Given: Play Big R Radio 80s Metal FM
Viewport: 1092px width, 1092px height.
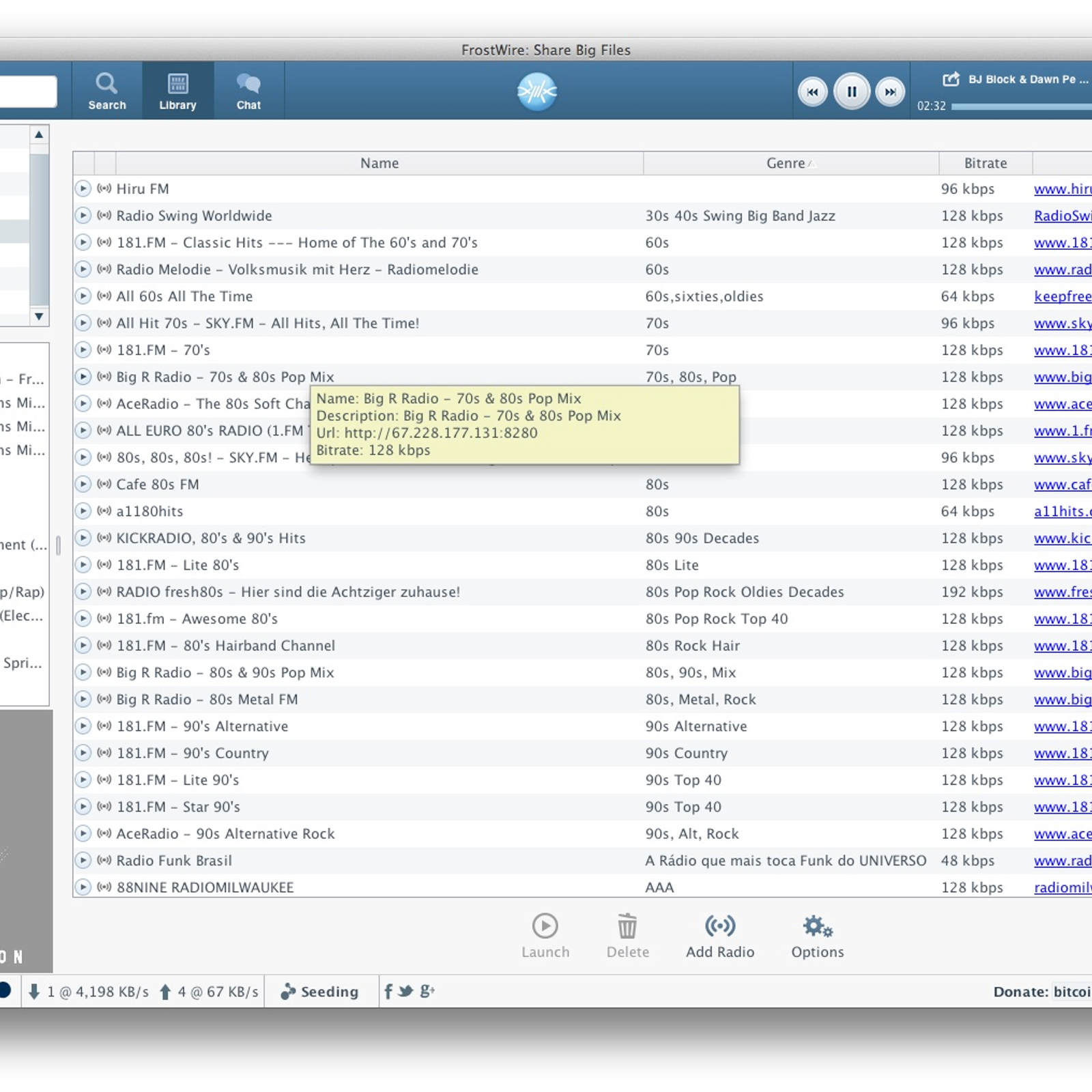Looking at the screenshot, I should [x=83, y=700].
